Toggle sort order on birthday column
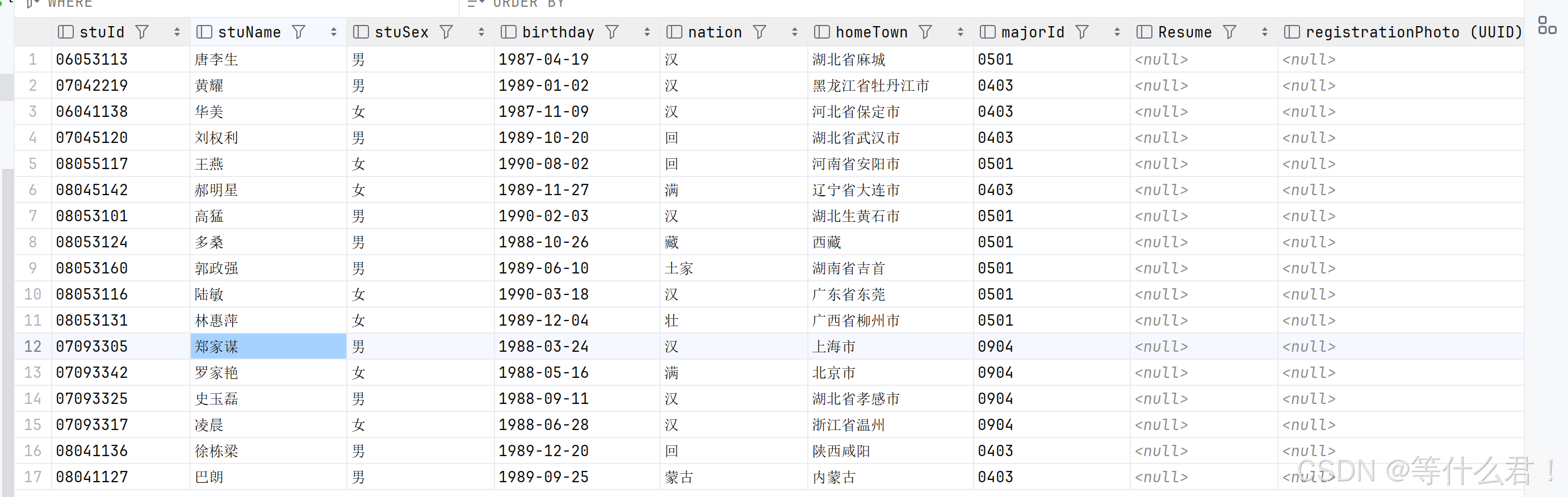The image size is (1568, 497). [647, 32]
